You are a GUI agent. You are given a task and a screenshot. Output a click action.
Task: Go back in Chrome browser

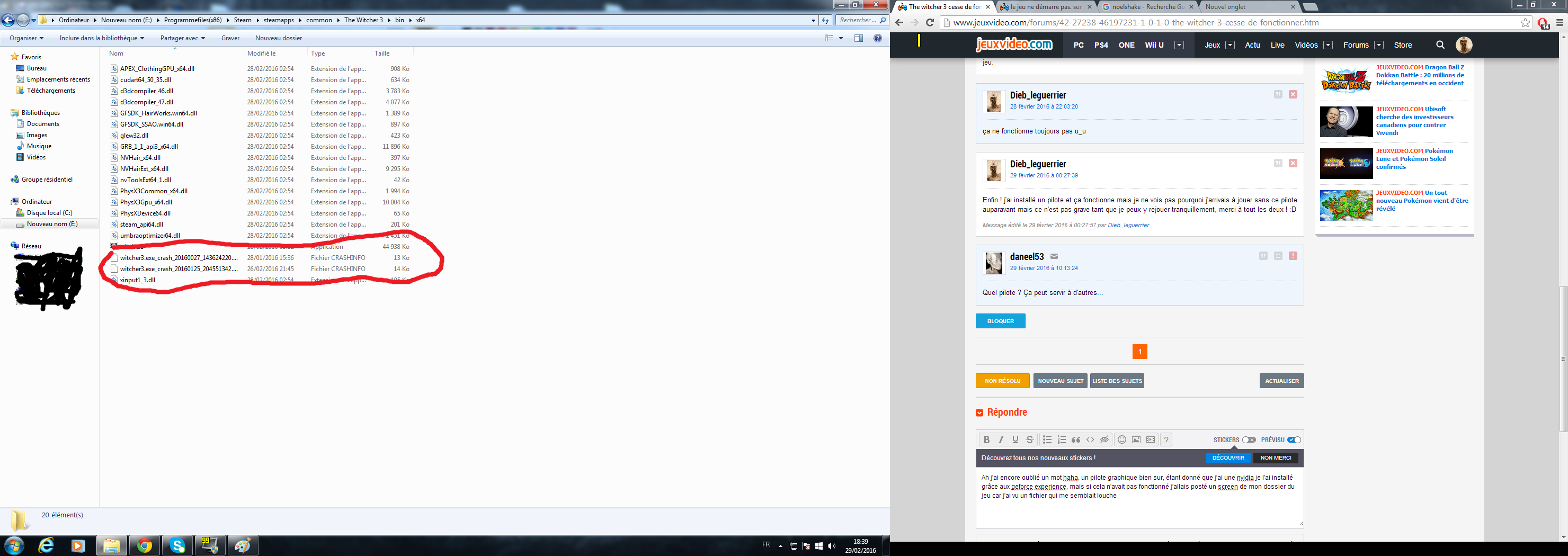(899, 23)
